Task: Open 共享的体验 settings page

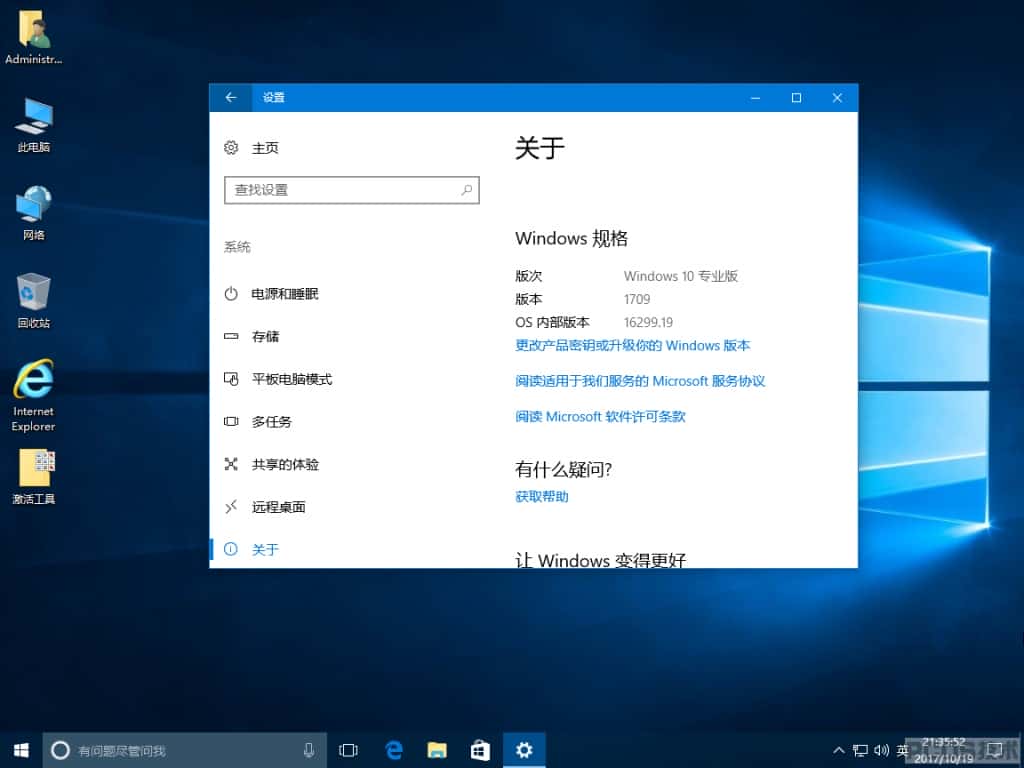Action: point(271,464)
